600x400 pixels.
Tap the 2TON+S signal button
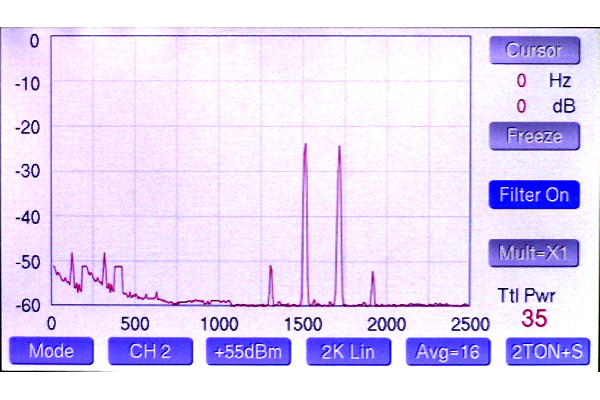548,352
